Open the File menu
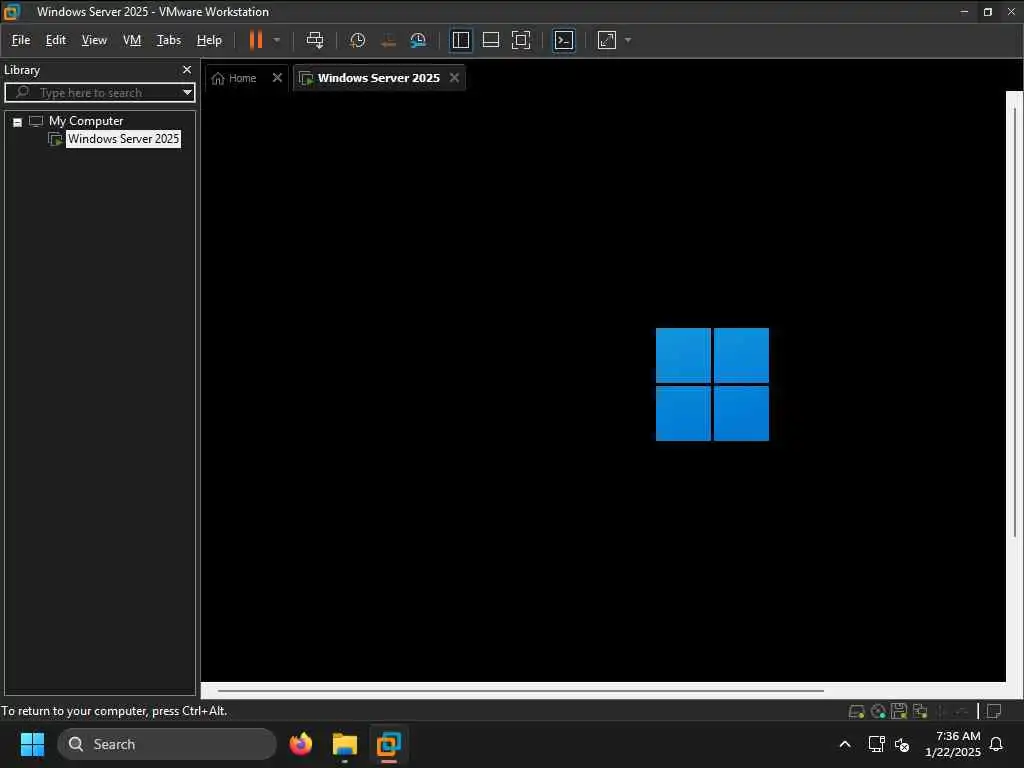The height and width of the screenshot is (768, 1024). click(21, 40)
